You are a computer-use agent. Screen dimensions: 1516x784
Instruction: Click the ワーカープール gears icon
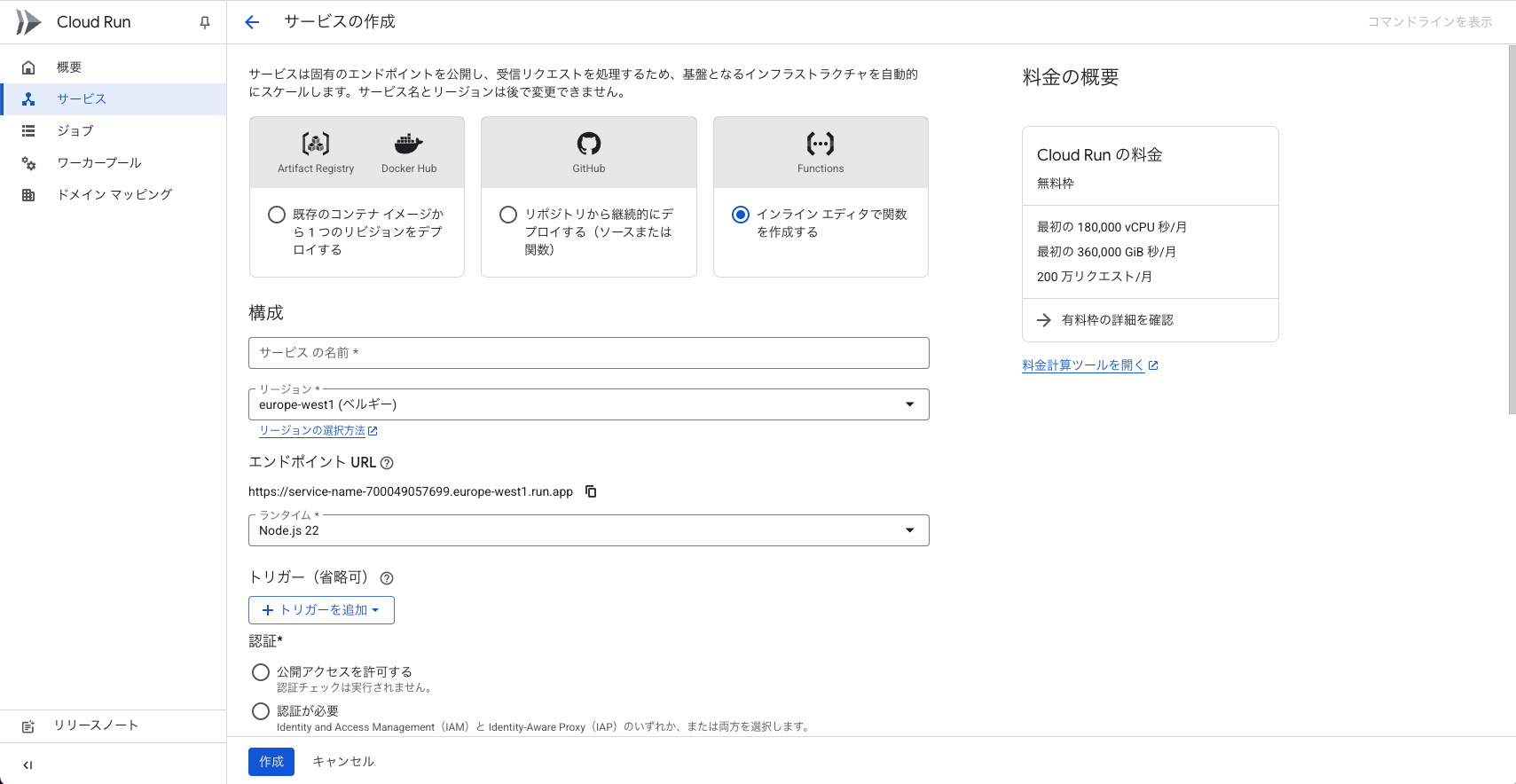point(28,163)
